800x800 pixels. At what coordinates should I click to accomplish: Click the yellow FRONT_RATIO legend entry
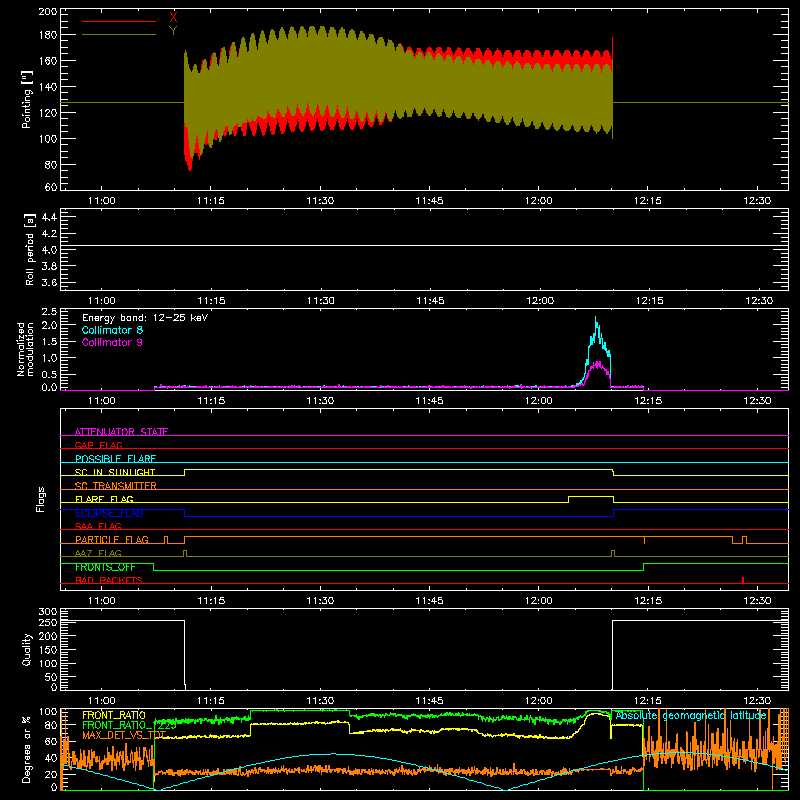(114, 715)
